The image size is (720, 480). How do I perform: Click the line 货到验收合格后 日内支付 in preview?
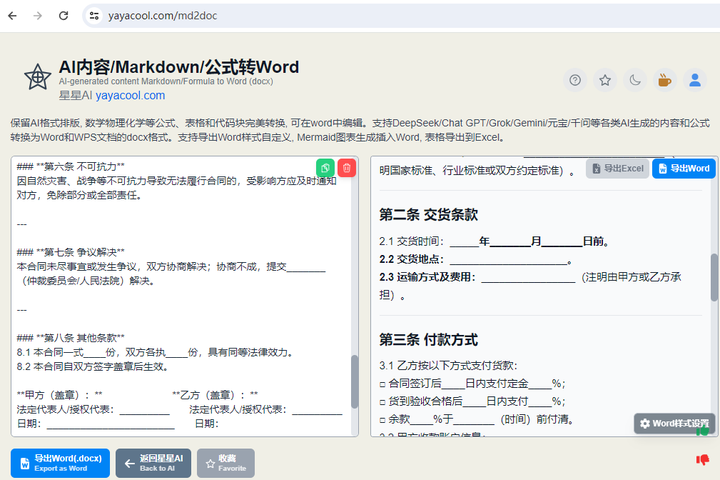472,401
